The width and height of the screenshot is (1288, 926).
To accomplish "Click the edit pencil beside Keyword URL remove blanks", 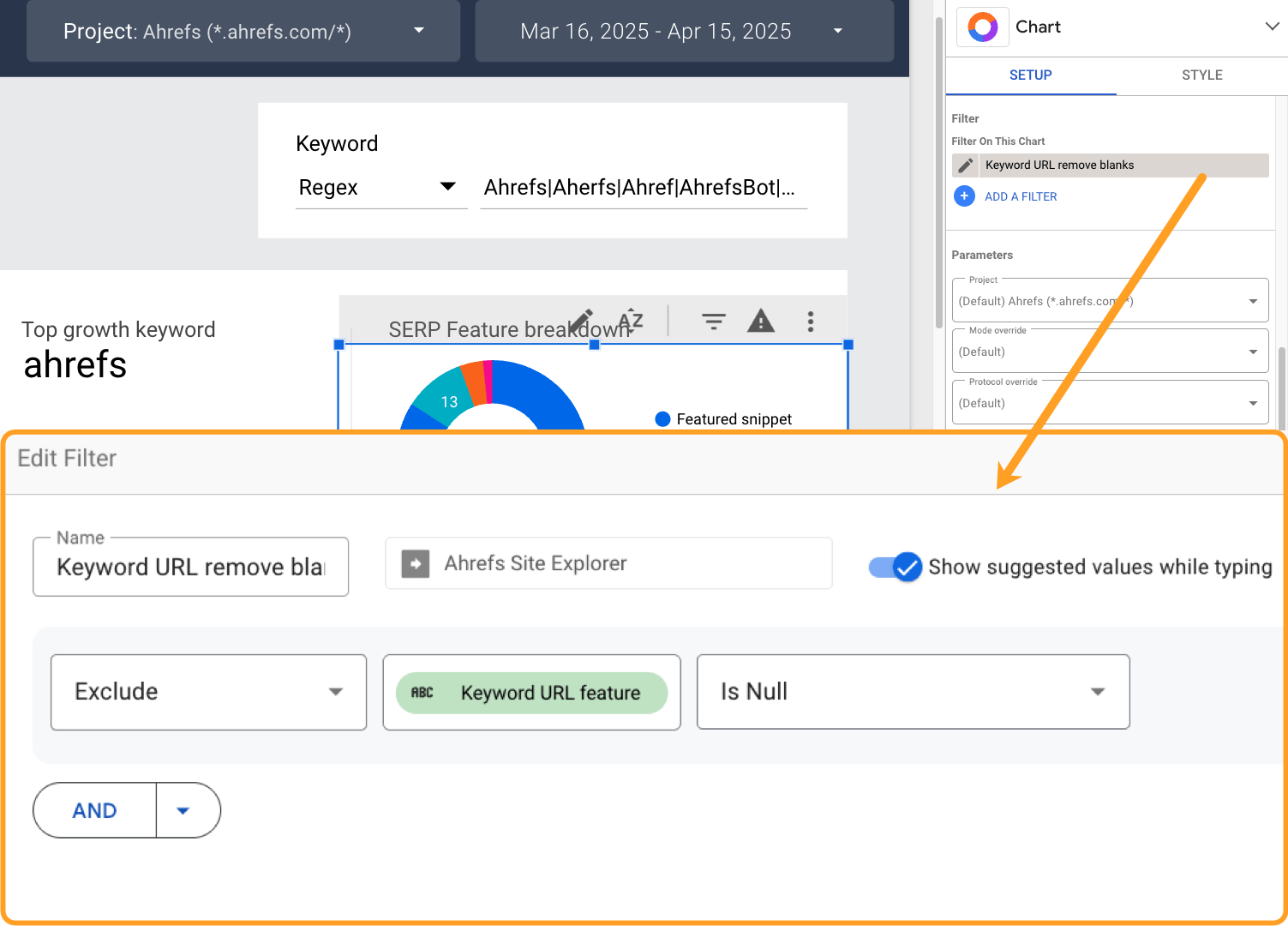I will (x=965, y=165).
